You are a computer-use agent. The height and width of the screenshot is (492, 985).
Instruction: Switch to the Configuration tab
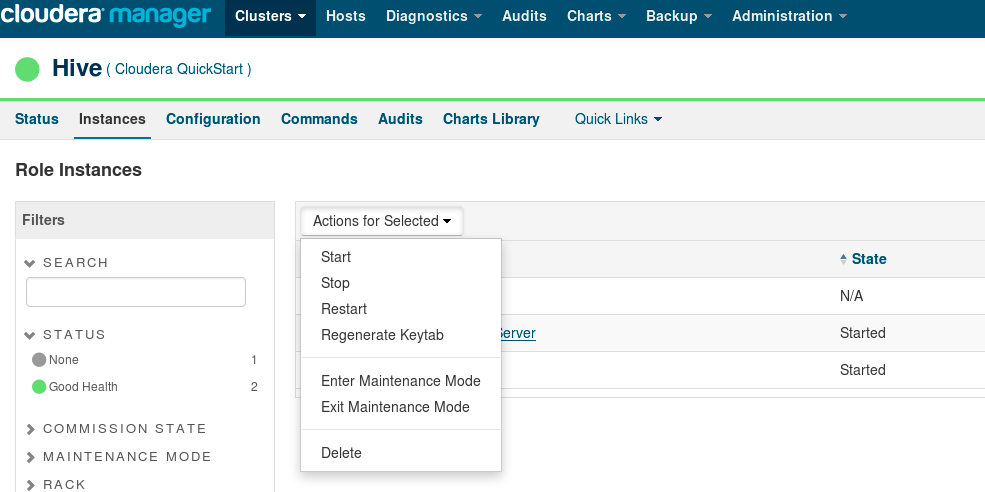pos(213,119)
